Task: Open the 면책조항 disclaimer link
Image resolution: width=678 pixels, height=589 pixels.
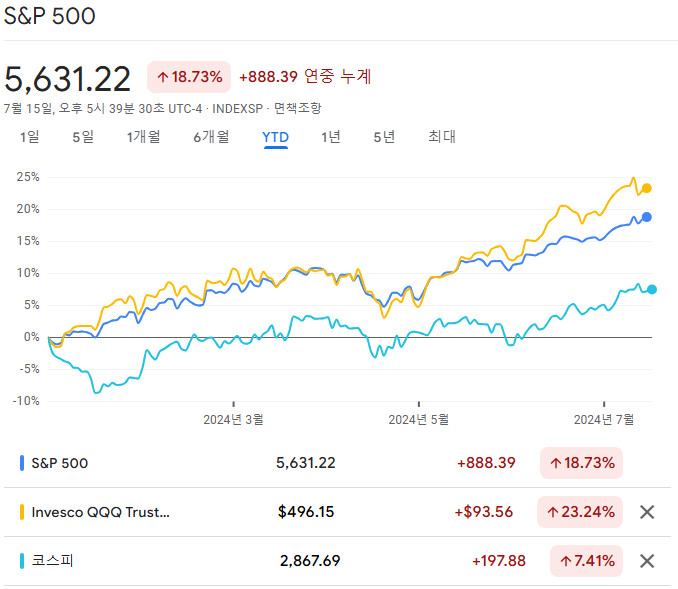Action: (297, 108)
